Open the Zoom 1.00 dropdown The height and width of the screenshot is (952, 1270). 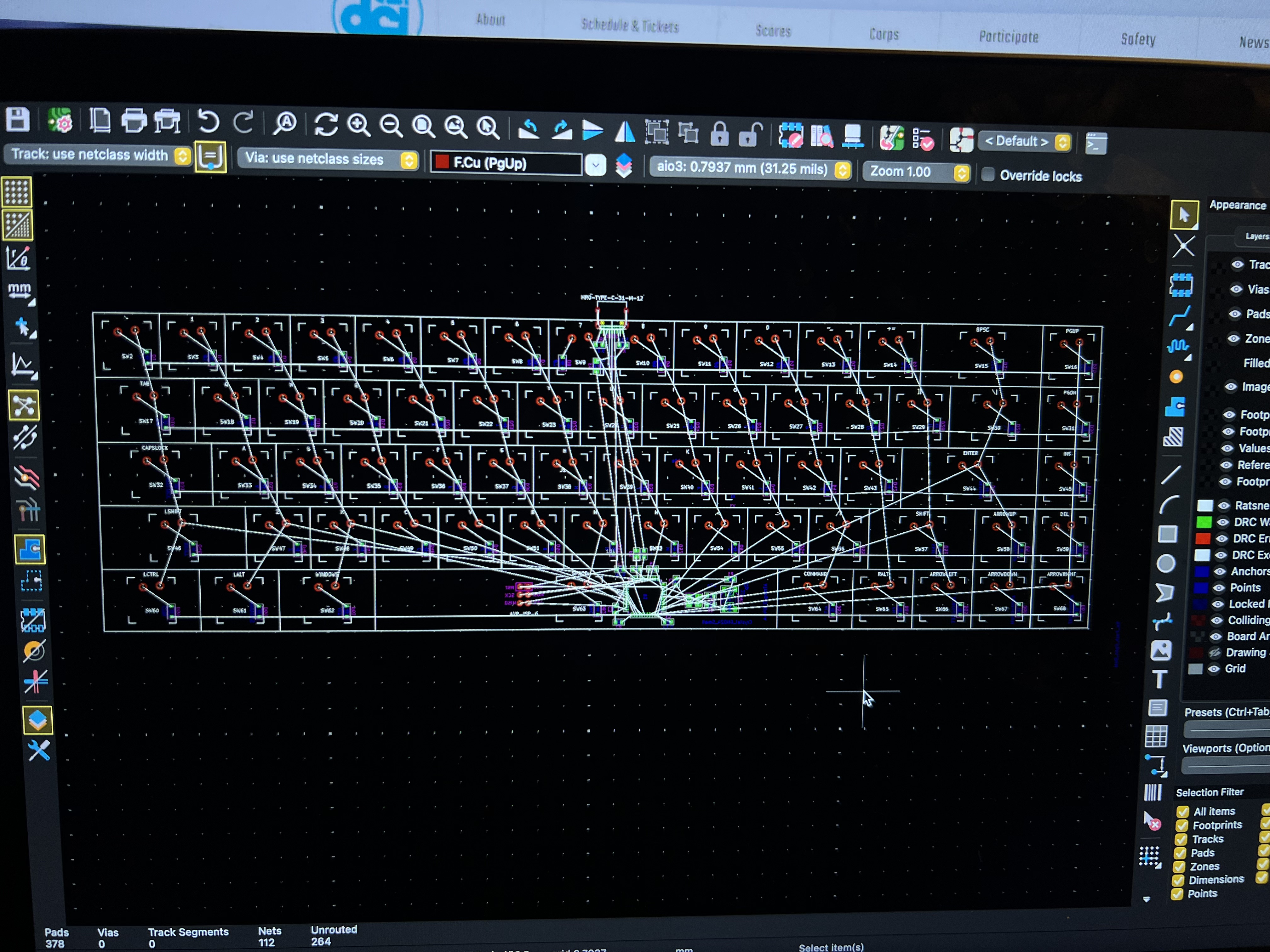pyautogui.click(x=916, y=172)
